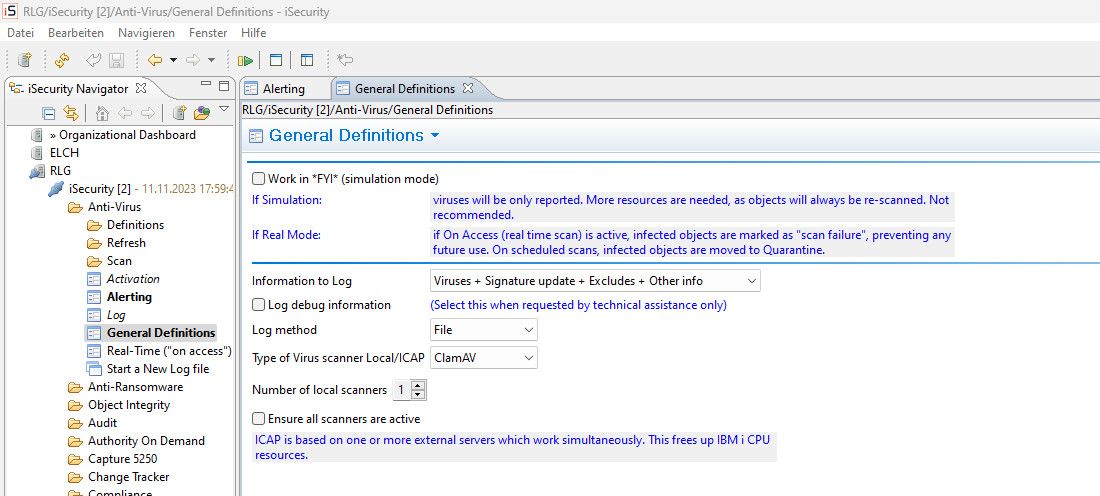
Task: Click the new server icon in main toolbar
Action: coord(25,60)
